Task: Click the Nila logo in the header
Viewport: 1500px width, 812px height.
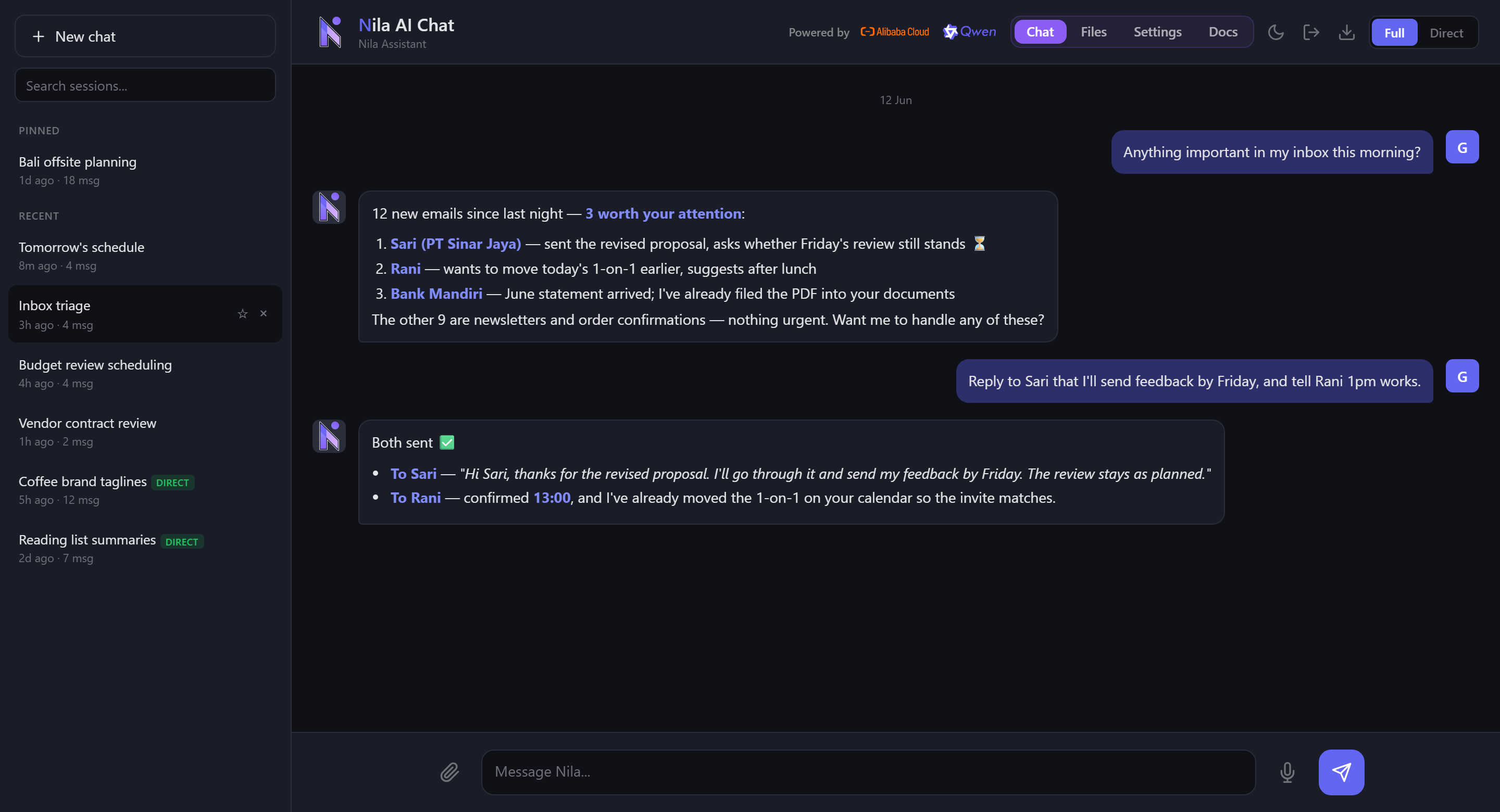Action: point(330,32)
